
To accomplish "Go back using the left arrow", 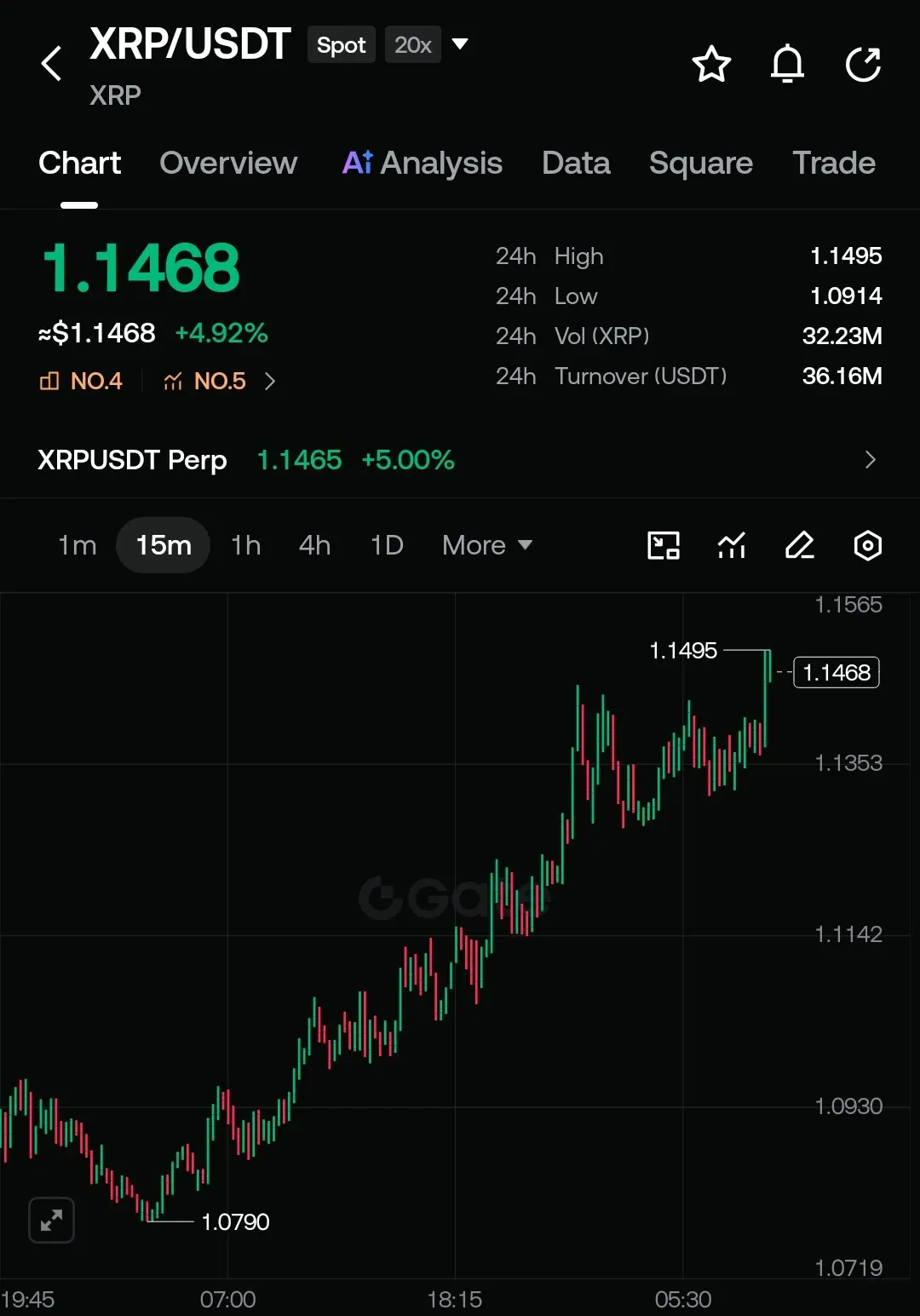I will (51, 64).
